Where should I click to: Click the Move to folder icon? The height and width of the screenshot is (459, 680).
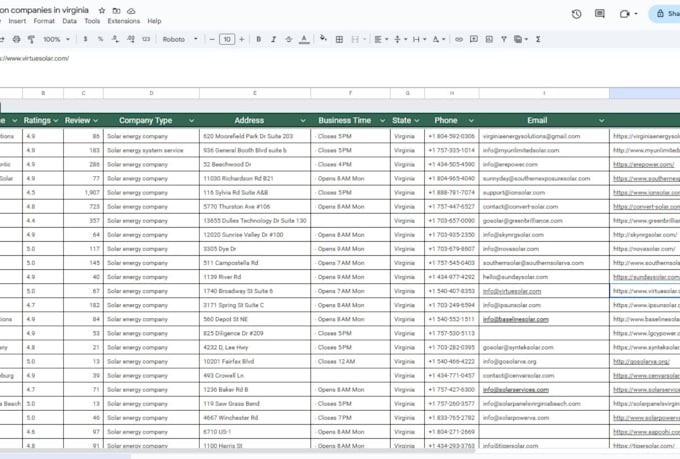coord(116,10)
